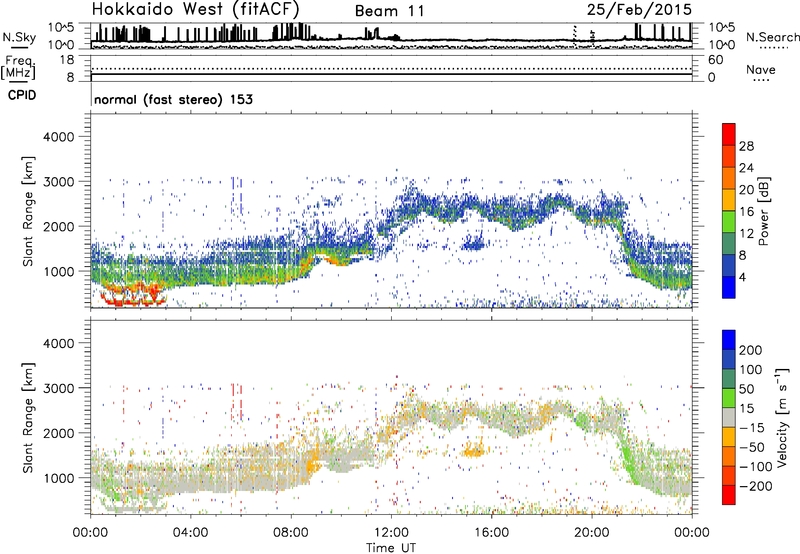
Task: Click the red bottom segment of velocity colorbar
Action: click(729, 495)
